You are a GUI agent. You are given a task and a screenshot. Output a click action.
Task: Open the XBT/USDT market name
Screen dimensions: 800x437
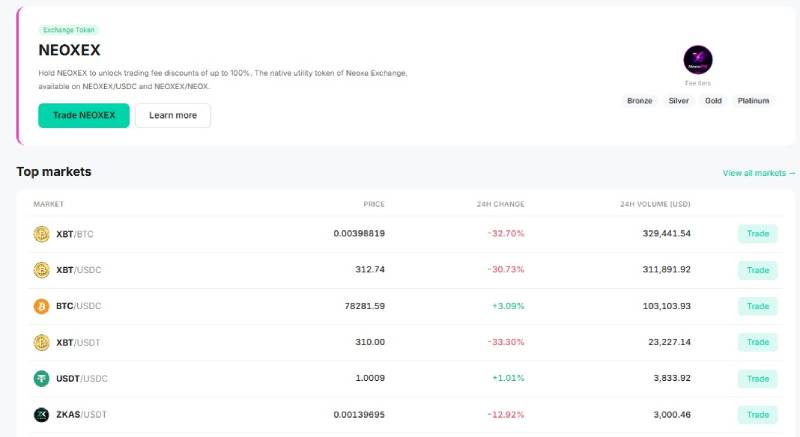pyautogui.click(x=78, y=342)
